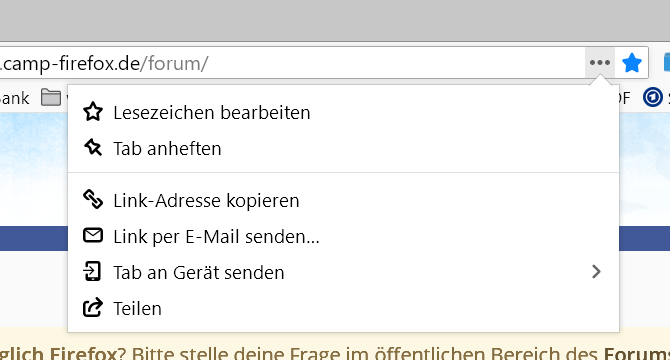
Task: Click the blue bookmark star icon
Action: pyautogui.click(x=632, y=63)
